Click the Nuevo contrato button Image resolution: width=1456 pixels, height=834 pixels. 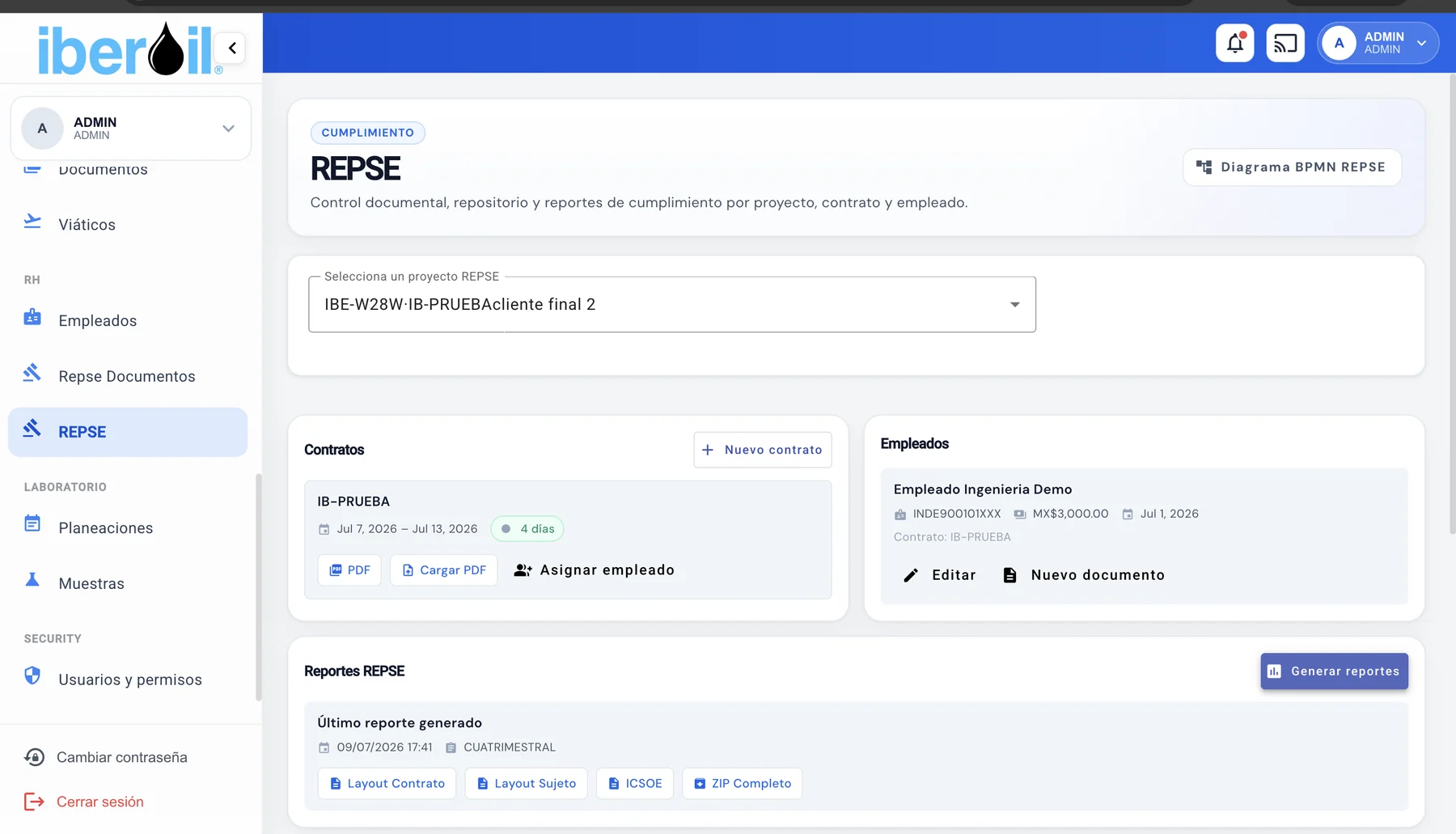click(x=762, y=450)
